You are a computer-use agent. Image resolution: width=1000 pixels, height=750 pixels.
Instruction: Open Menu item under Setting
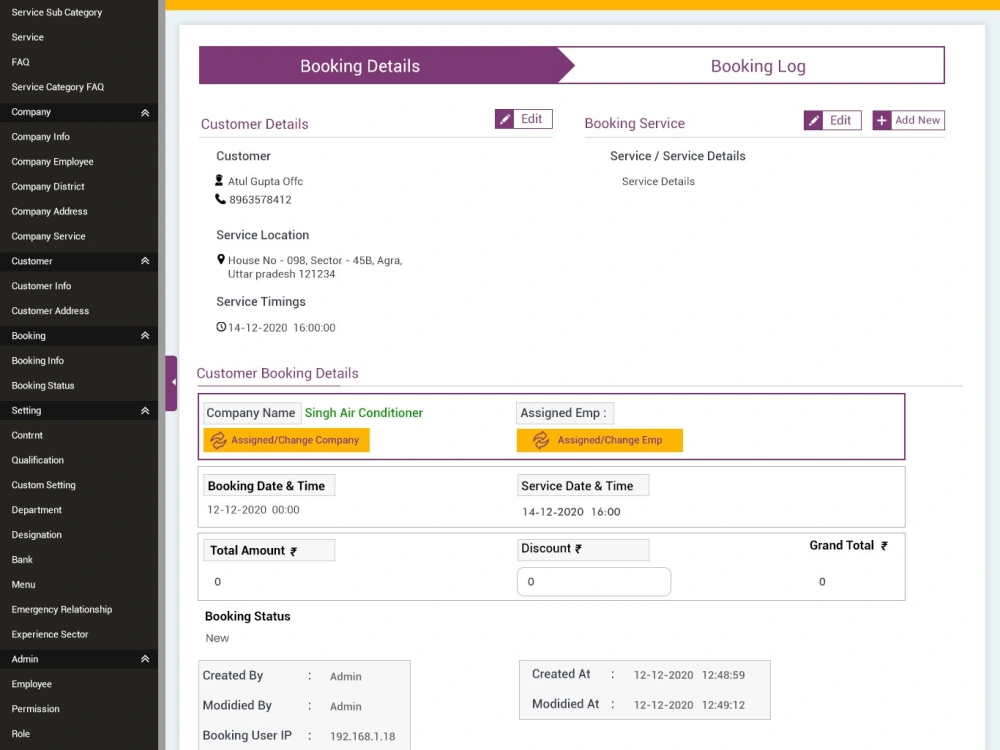[x=23, y=584]
